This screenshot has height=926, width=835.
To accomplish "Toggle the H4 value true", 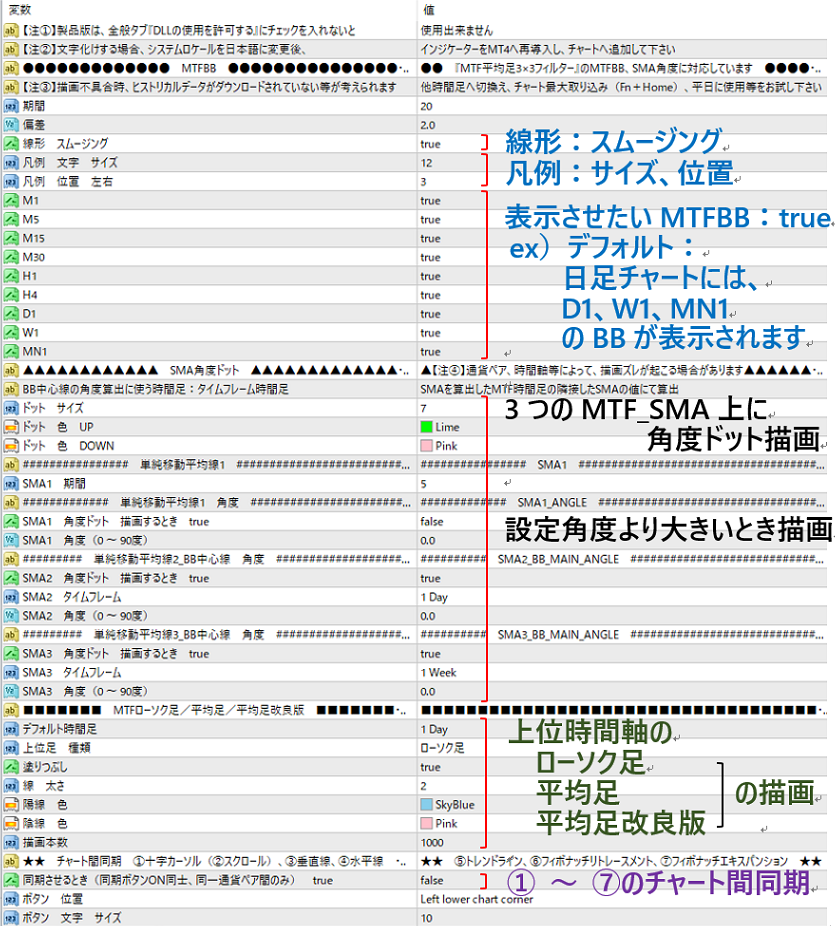I will pyautogui.click(x=430, y=295).
